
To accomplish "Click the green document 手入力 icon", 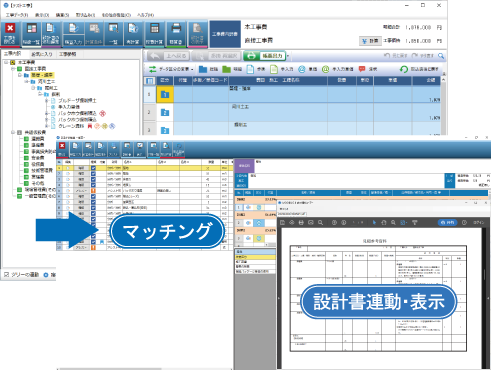I will click(274, 69).
